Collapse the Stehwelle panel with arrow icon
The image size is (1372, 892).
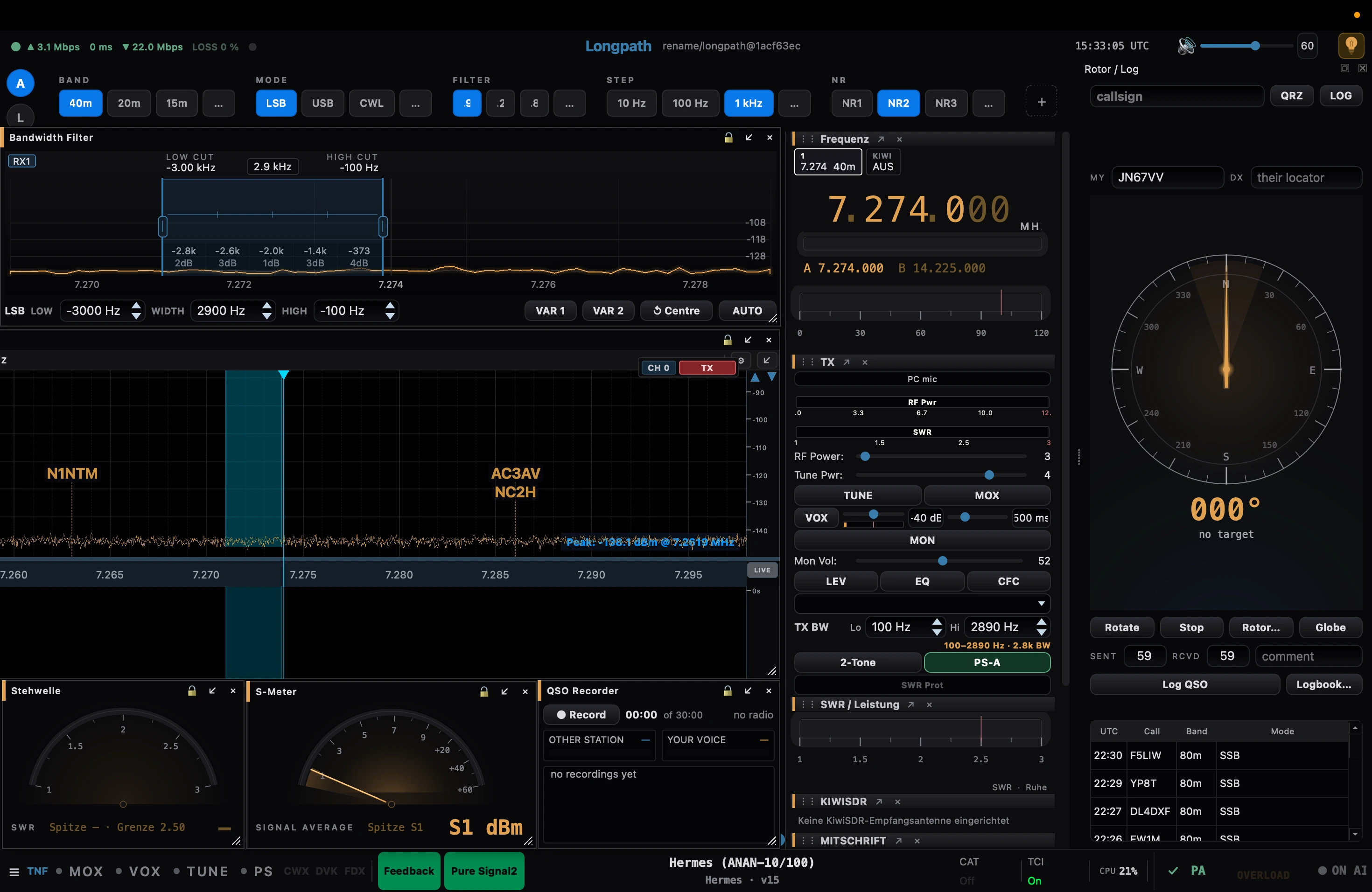213,691
